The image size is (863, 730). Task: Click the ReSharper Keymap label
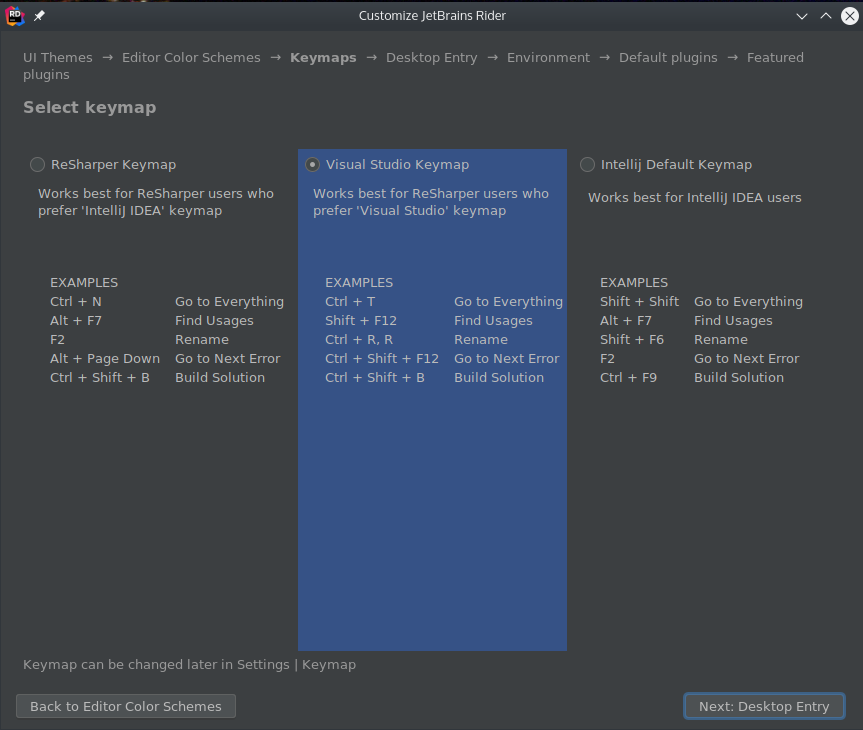113,165
